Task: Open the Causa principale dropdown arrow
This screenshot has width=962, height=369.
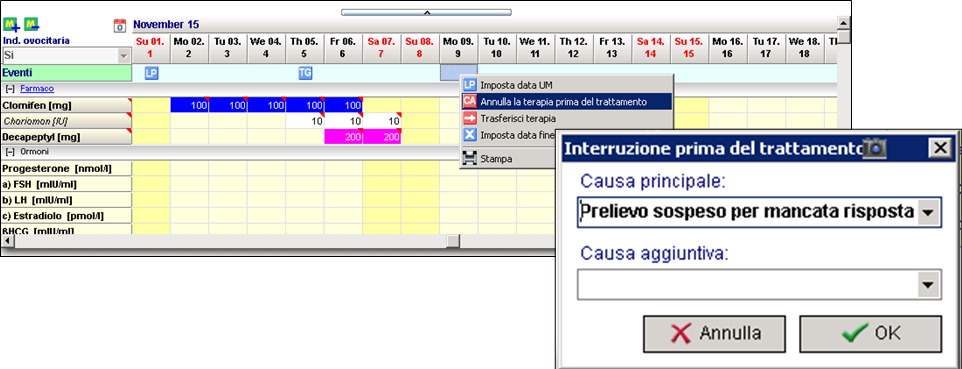Action: coord(928,212)
